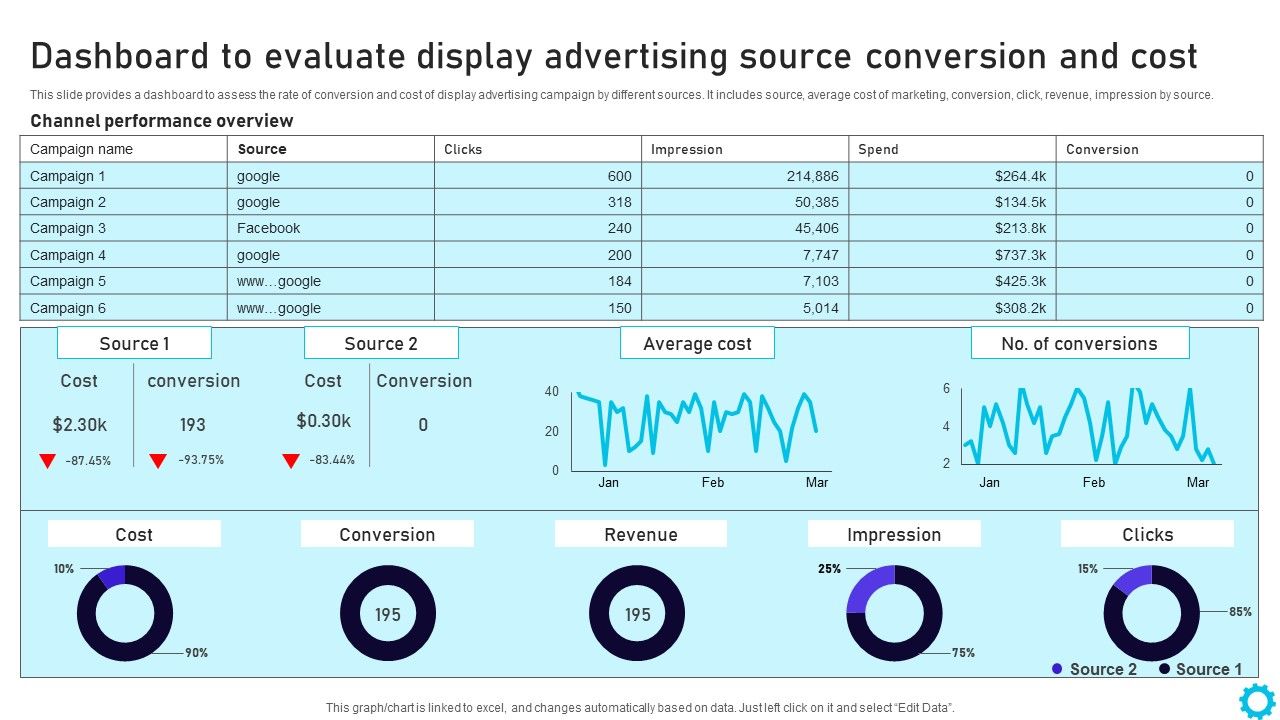Click the red down arrow beside -83.44%
1280x720 pixels.
[290, 461]
